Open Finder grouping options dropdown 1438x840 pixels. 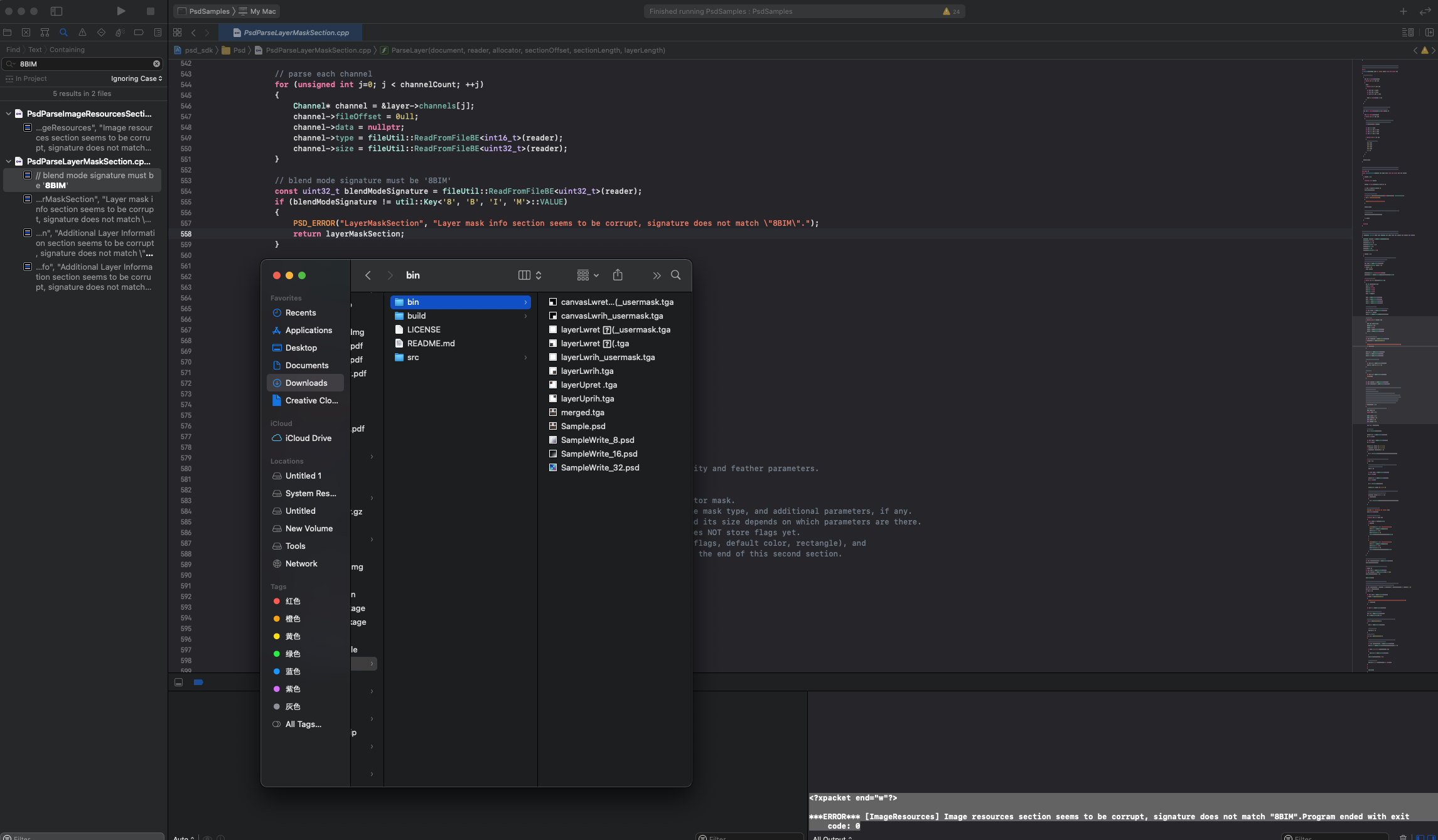coord(588,275)
